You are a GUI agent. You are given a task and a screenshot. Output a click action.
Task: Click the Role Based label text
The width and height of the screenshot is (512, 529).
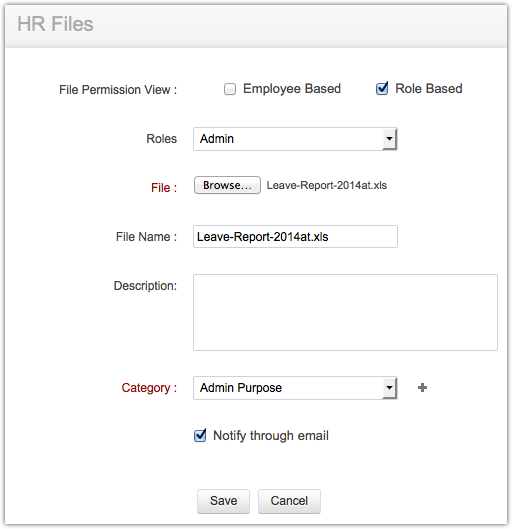(429, 89)
